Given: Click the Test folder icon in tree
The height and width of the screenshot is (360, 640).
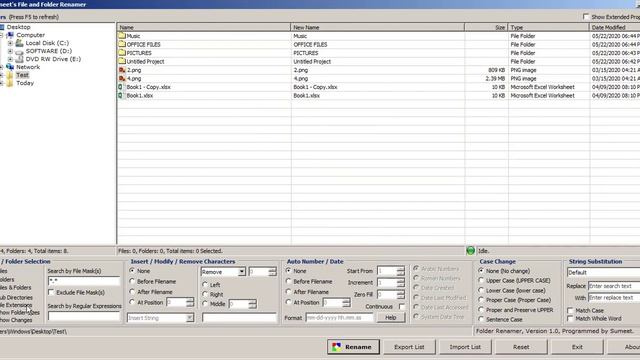Looking at the screenshot, I should (x=10, y=75).
